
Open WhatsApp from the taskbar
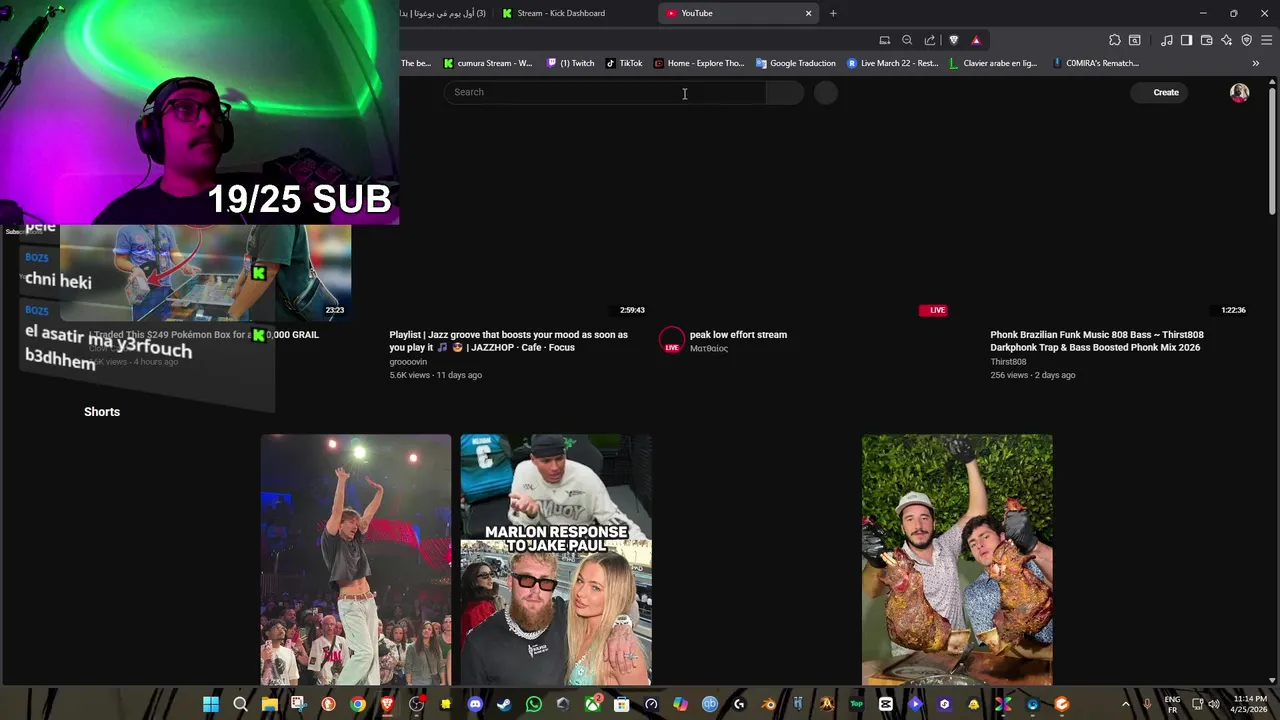pyautogui.click(x=533, y=704)
